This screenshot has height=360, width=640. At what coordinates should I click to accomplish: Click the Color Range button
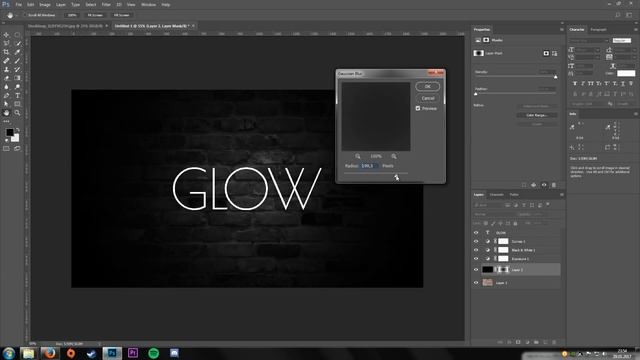click(537, 115)
